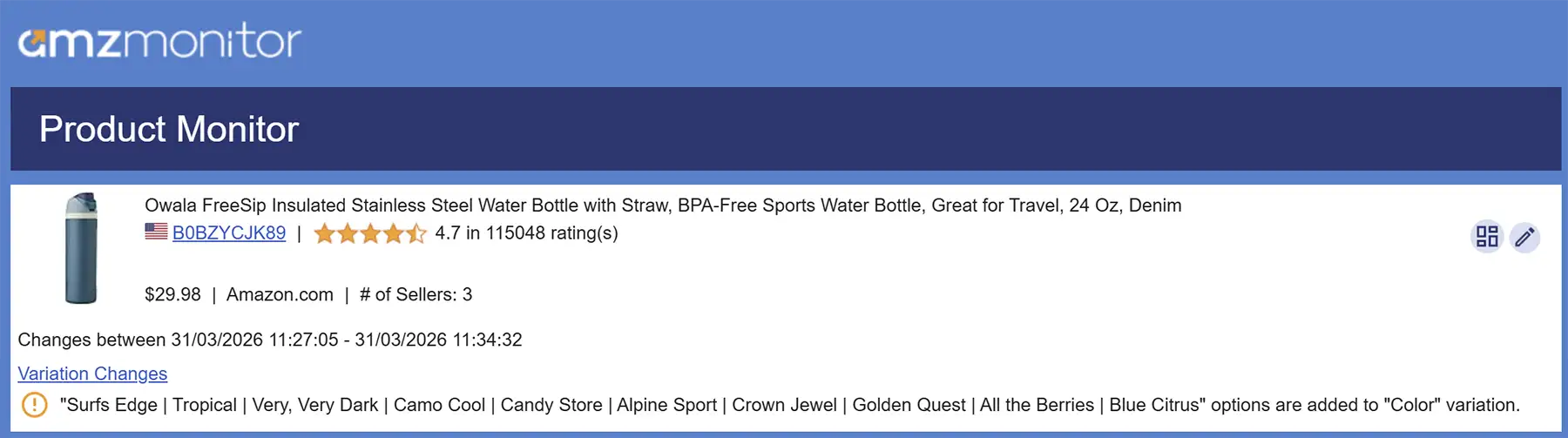Open the Variation Changes link

click(x=92, y=374)
